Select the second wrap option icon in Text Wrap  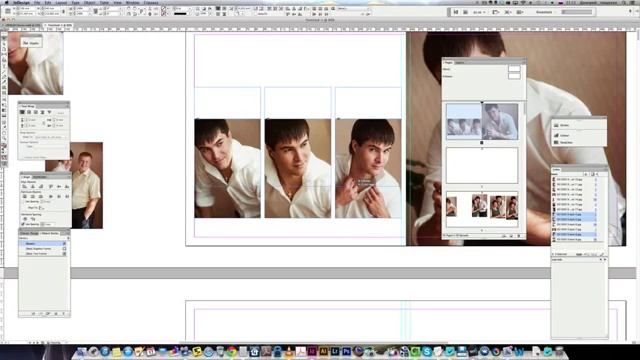click(29, 112)
